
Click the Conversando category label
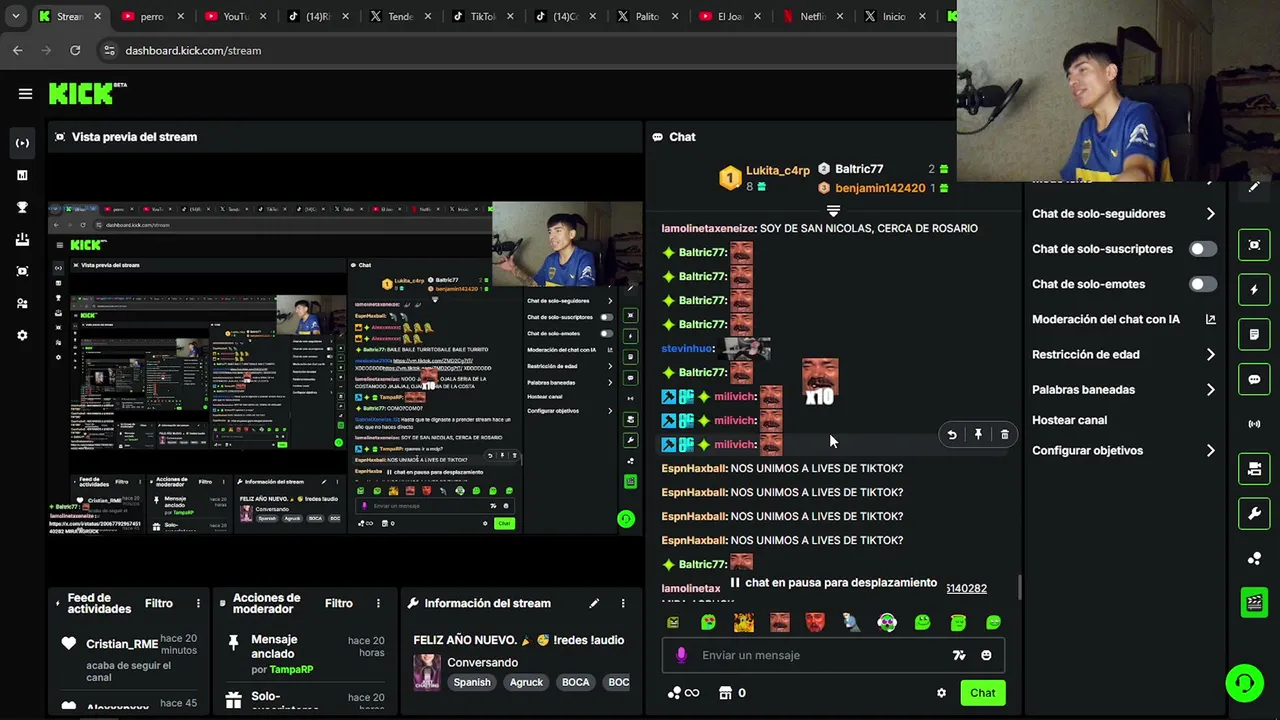click(x=482, y=662)
